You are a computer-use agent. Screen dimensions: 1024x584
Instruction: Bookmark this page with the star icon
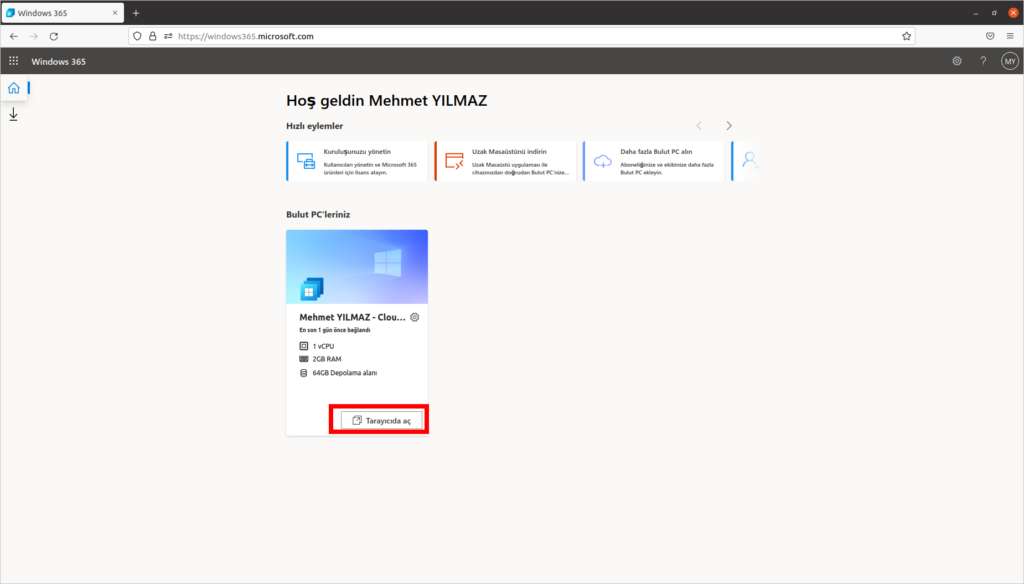[x=906, y=36]
